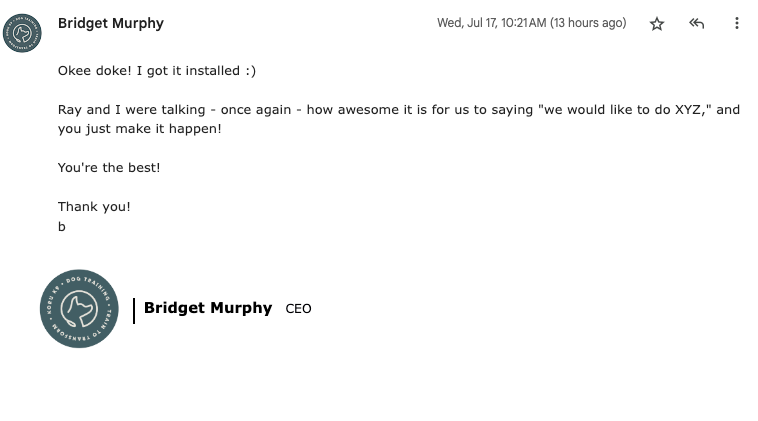Open the three-dot More options menu
Screen dimensions: 758x421
point(737,24)
